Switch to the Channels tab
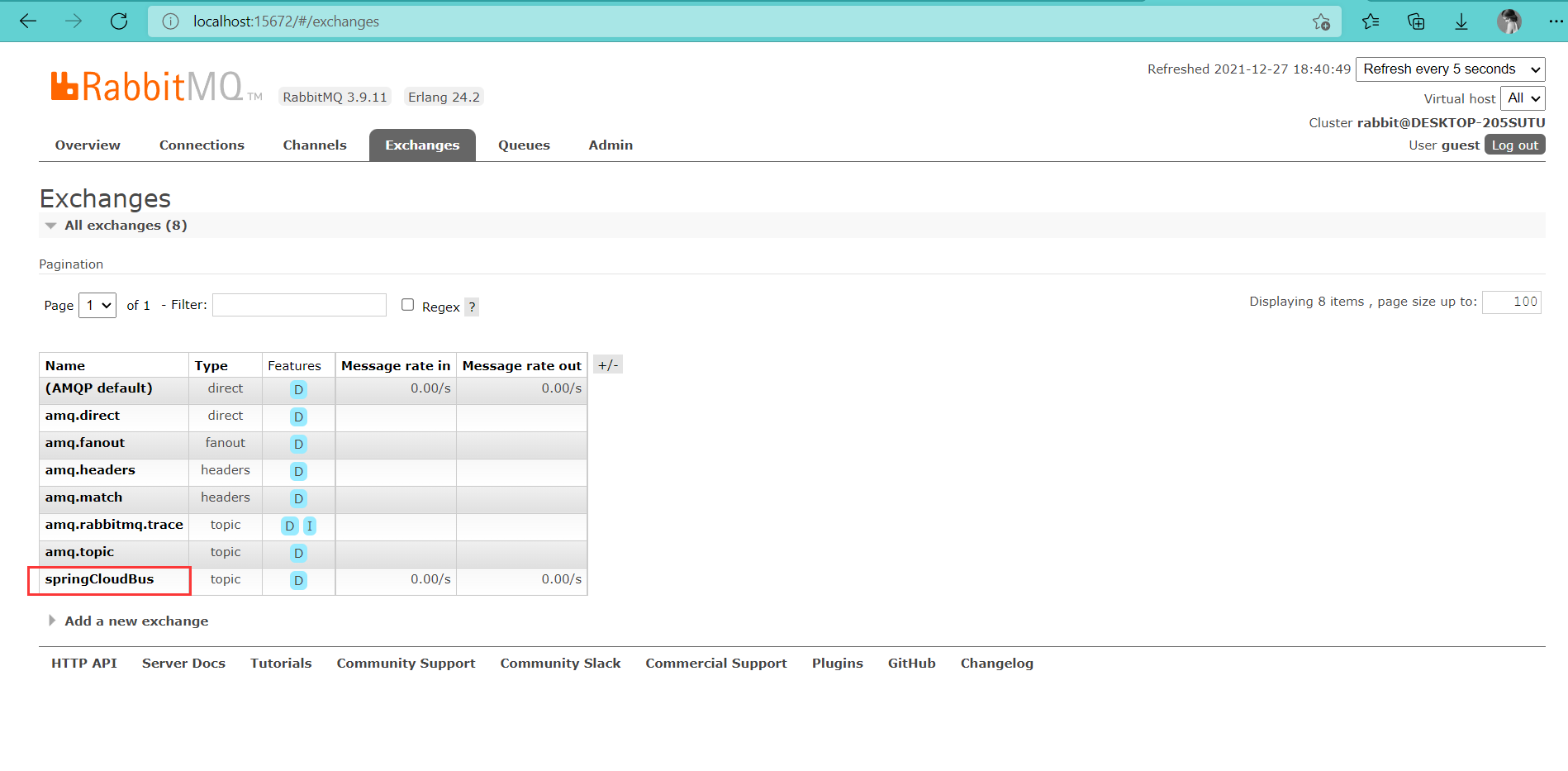Viewport: 1568px width, 771px height. coord(315,145)
